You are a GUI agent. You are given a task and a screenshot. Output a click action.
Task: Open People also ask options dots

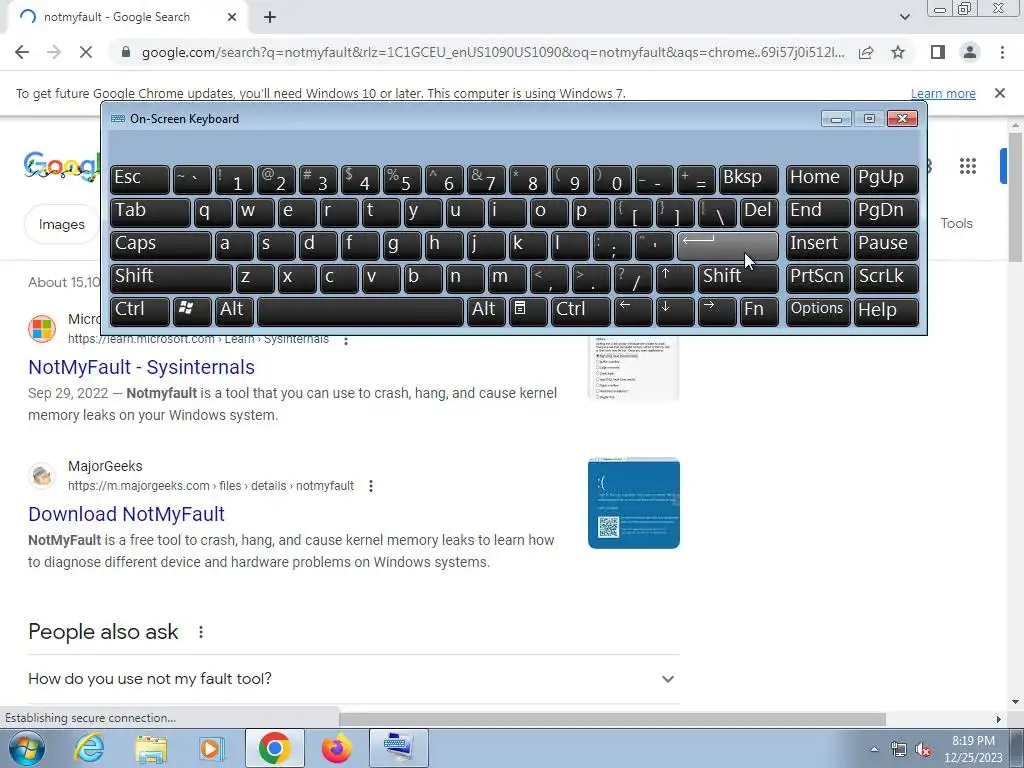coord(201,632)
